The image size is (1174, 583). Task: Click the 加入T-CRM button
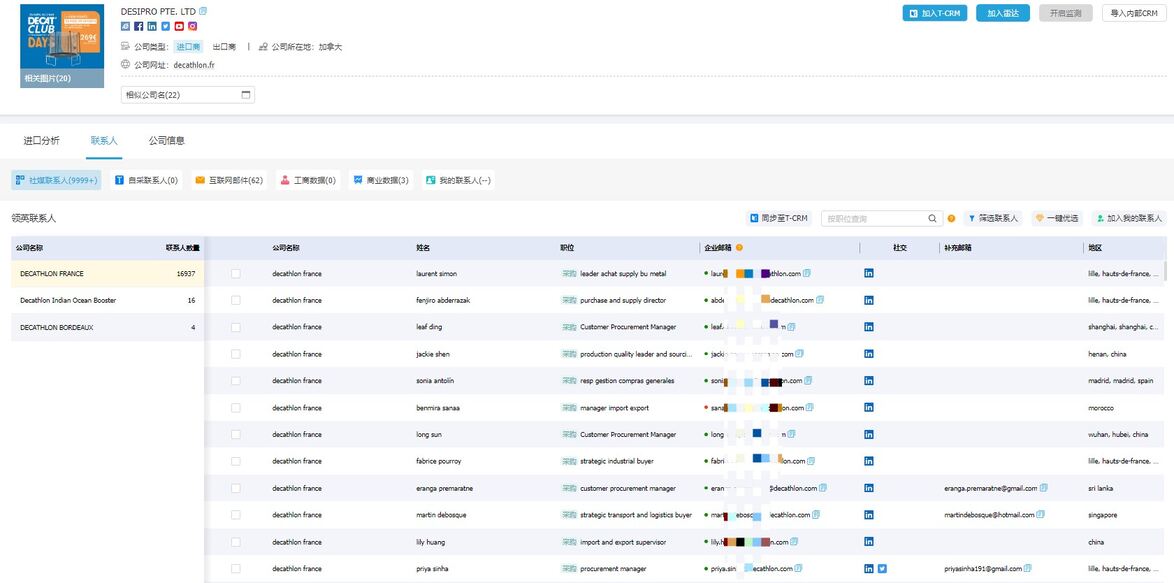tap(935, 13)
